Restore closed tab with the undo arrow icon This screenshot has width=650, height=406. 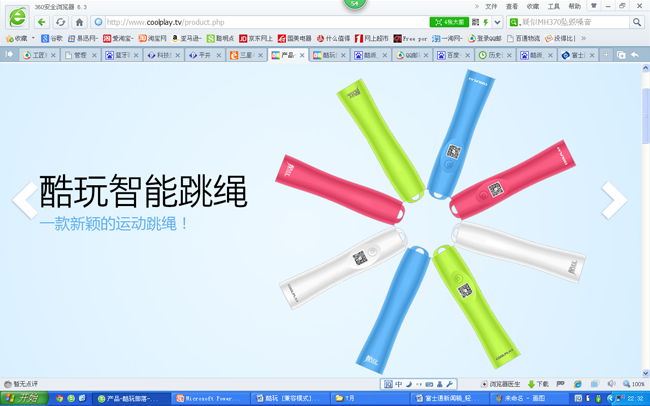(x=635, y=55)
